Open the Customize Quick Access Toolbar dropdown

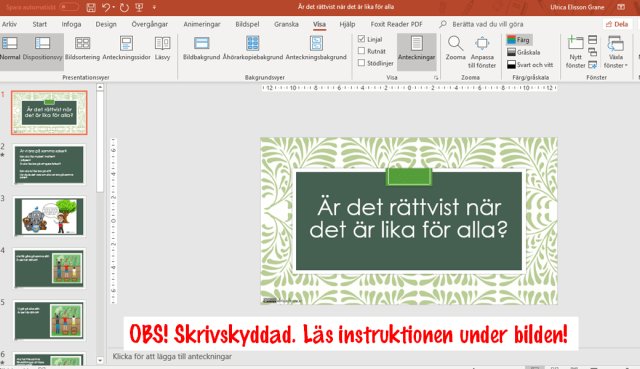[x=154, y=7]
